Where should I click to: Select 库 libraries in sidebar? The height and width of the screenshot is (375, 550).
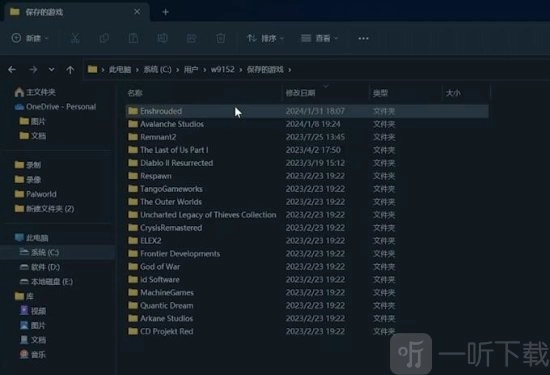tap(24, 296)
